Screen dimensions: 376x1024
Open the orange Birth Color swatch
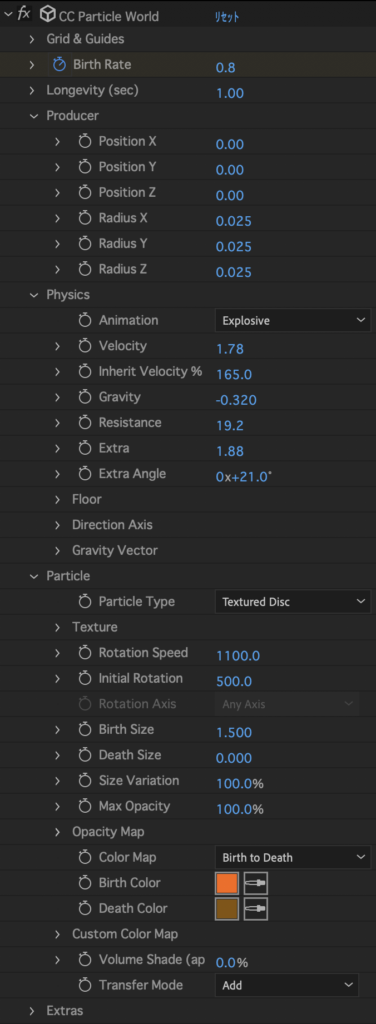(227, 884)
